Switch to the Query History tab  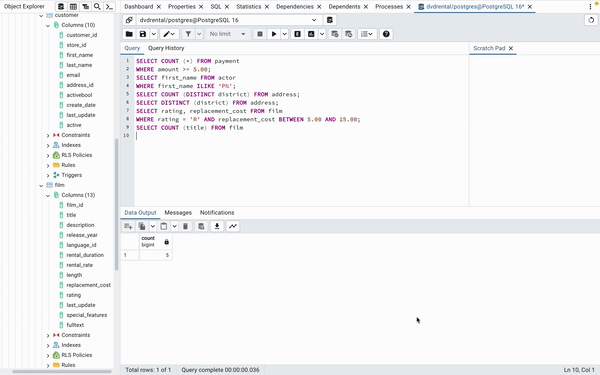point(166,48)
